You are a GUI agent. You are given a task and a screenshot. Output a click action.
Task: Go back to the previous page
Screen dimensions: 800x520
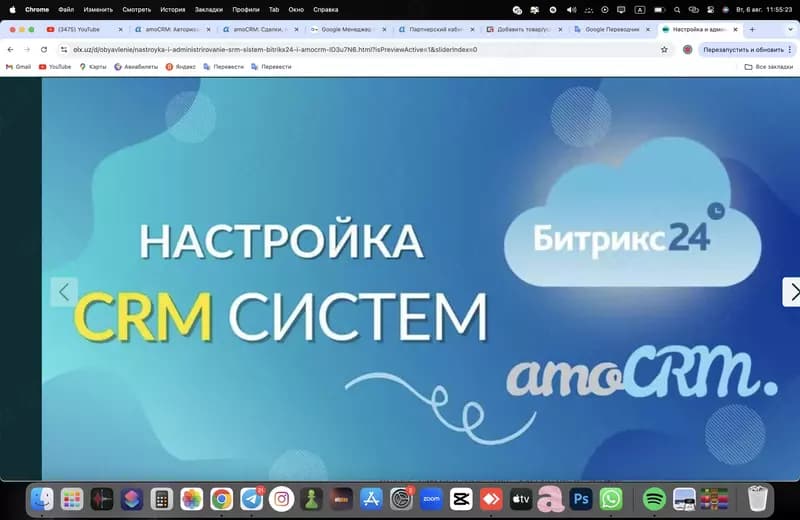(11, 49)
